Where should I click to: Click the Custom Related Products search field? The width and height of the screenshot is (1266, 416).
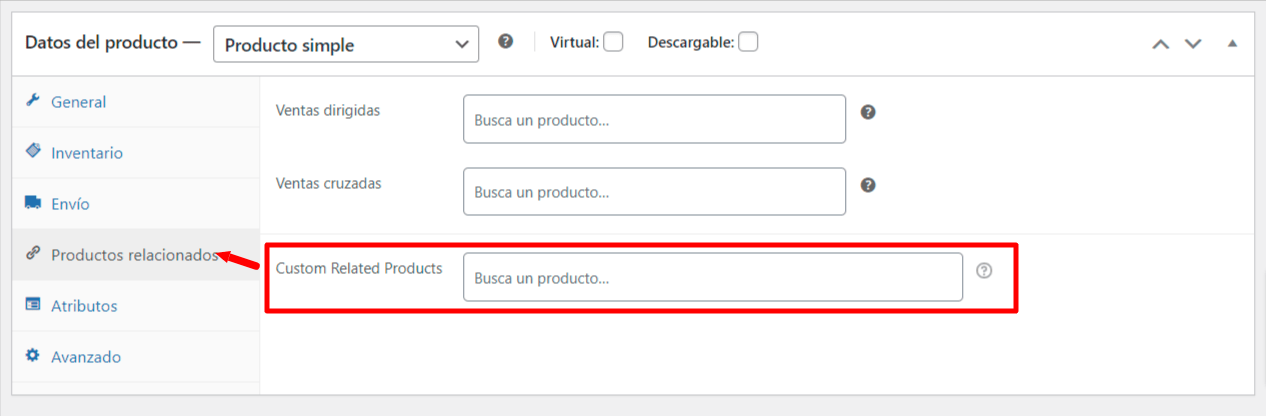coord(713,277)
